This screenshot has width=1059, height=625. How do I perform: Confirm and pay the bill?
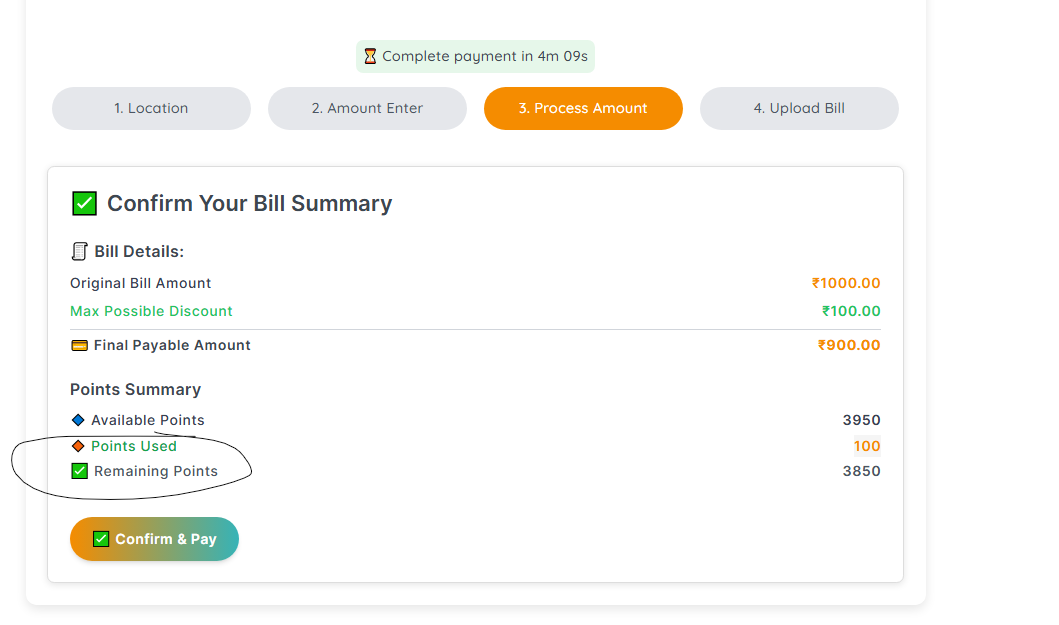[155, 539]
